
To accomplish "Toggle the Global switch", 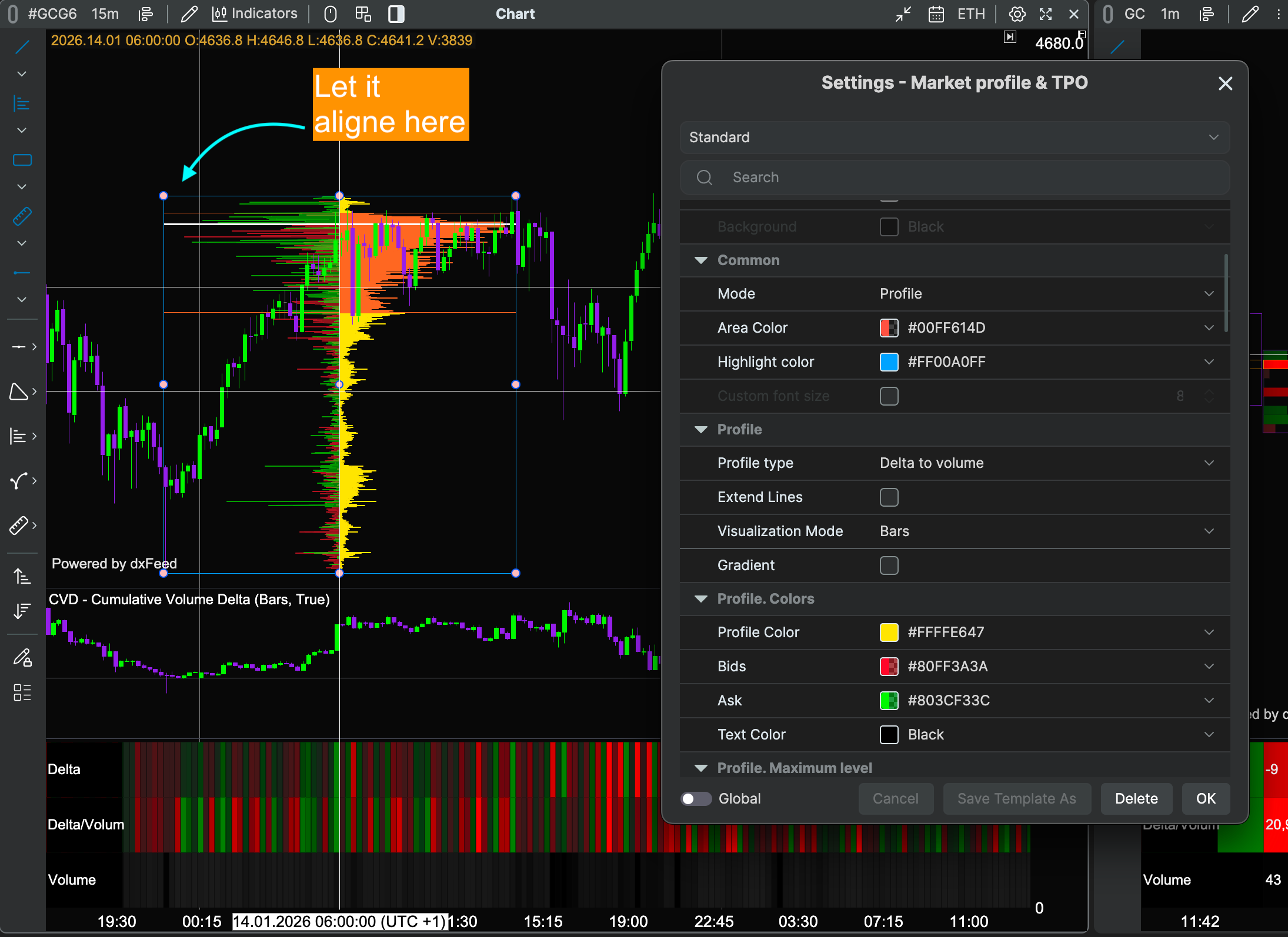I will [x=696, y=799].
